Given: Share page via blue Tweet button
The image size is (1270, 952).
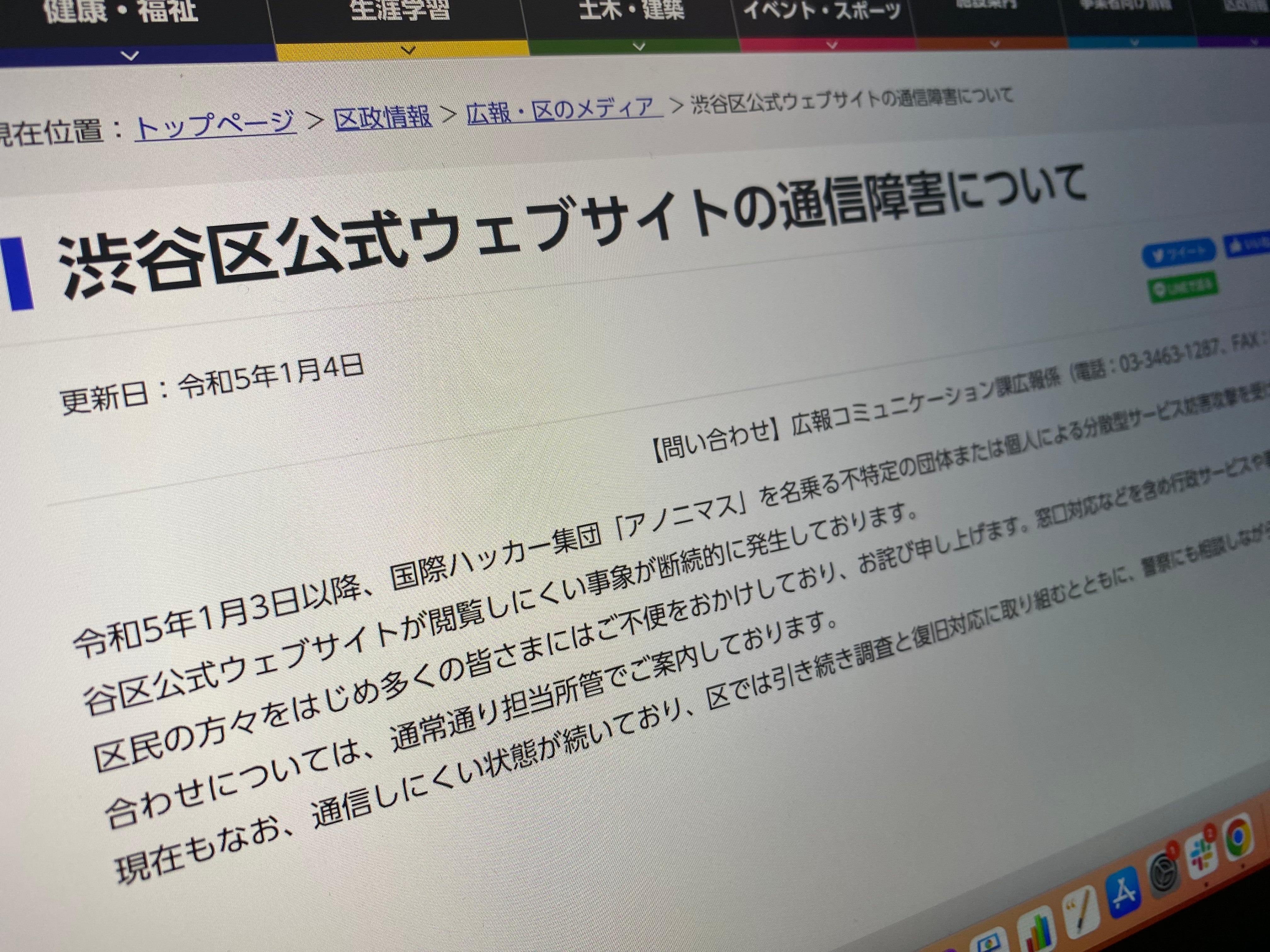Looking at the screenshot, I should pyautogui.click(x=1179, y=252).
